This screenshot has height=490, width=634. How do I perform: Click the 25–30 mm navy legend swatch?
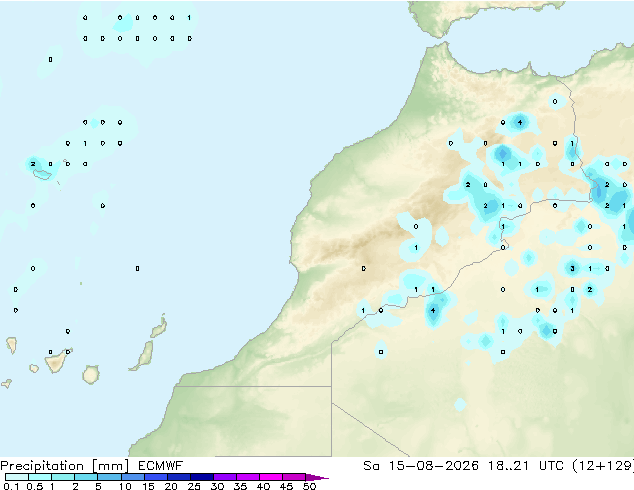tap(201, 477)
